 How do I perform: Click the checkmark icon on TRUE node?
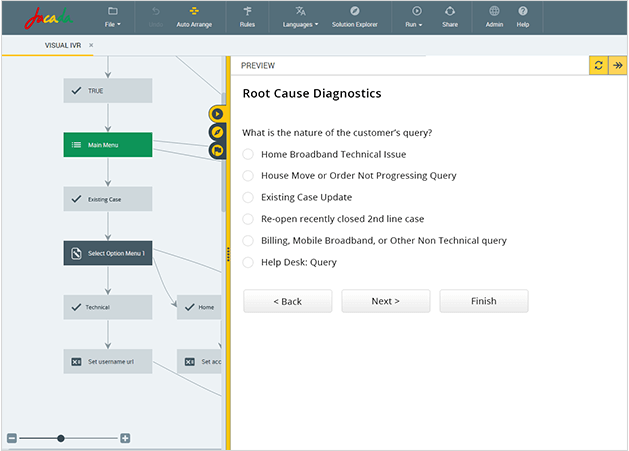click(76, 91)
